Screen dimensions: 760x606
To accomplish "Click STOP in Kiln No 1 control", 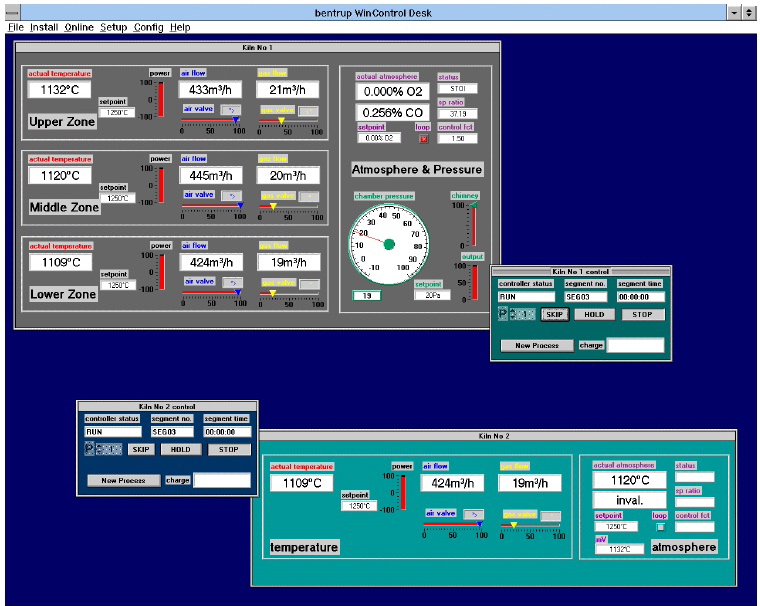I will pos(642,314).
